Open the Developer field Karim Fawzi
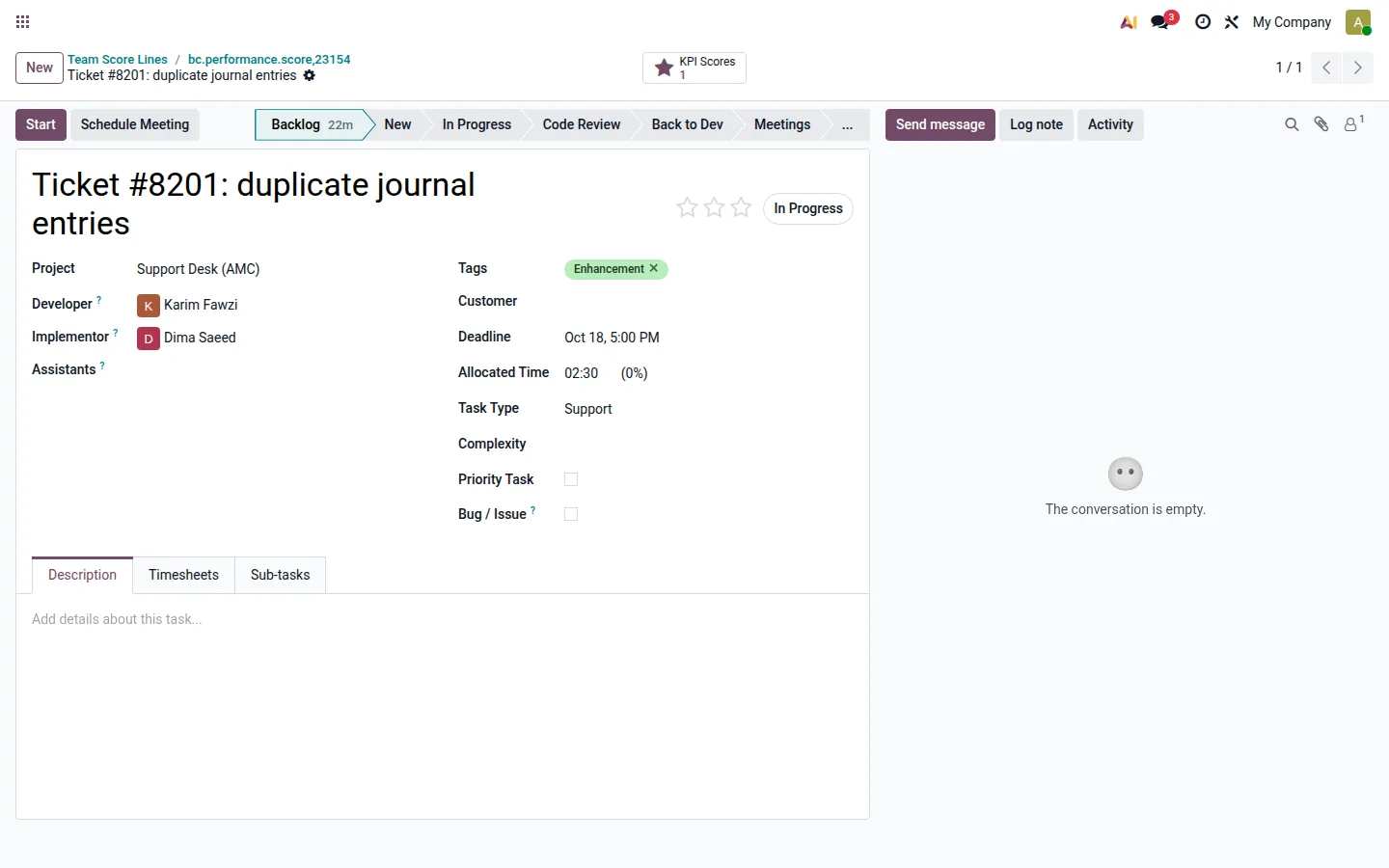Viewport: 1389px width, 868px height. click(201, 305)
